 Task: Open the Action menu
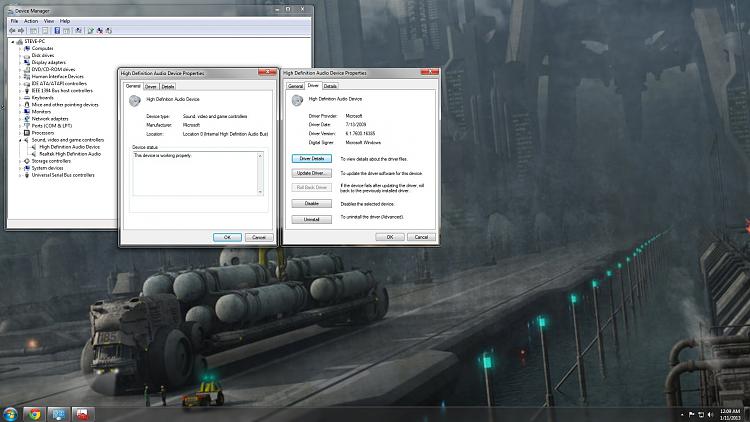click(x=31, y=21)
